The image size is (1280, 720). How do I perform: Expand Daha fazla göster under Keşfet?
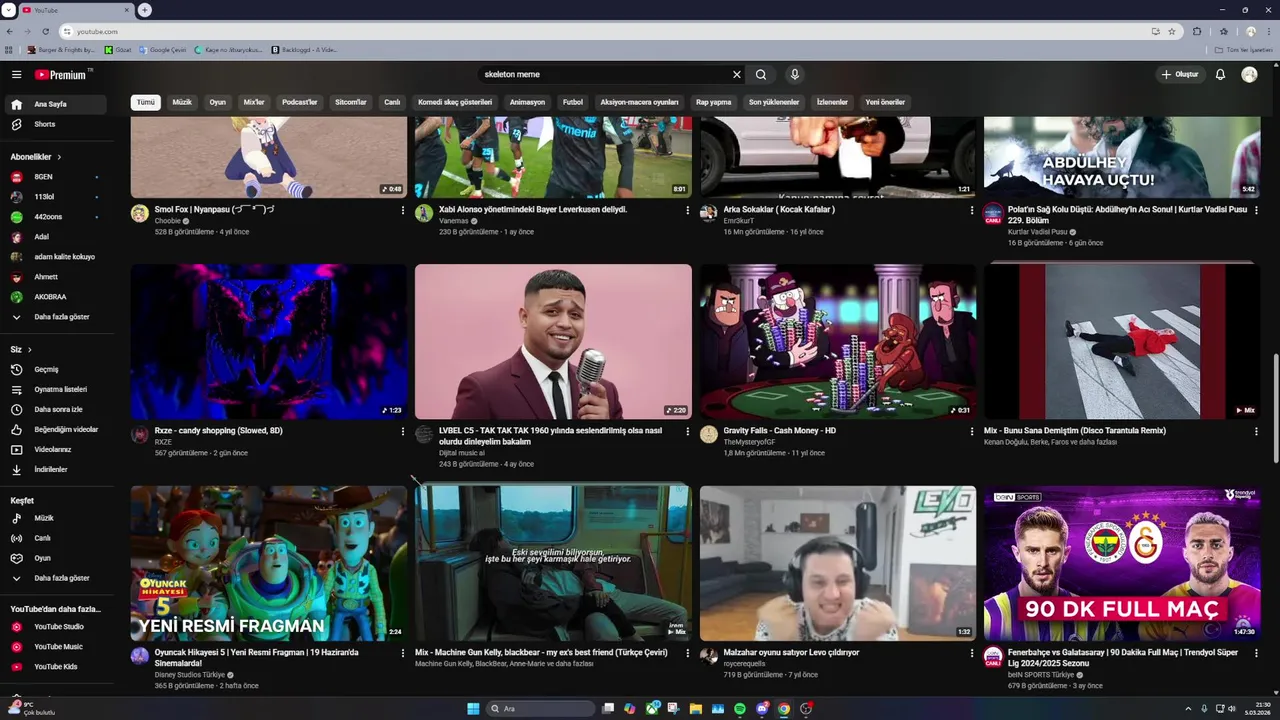coord(57,578)
